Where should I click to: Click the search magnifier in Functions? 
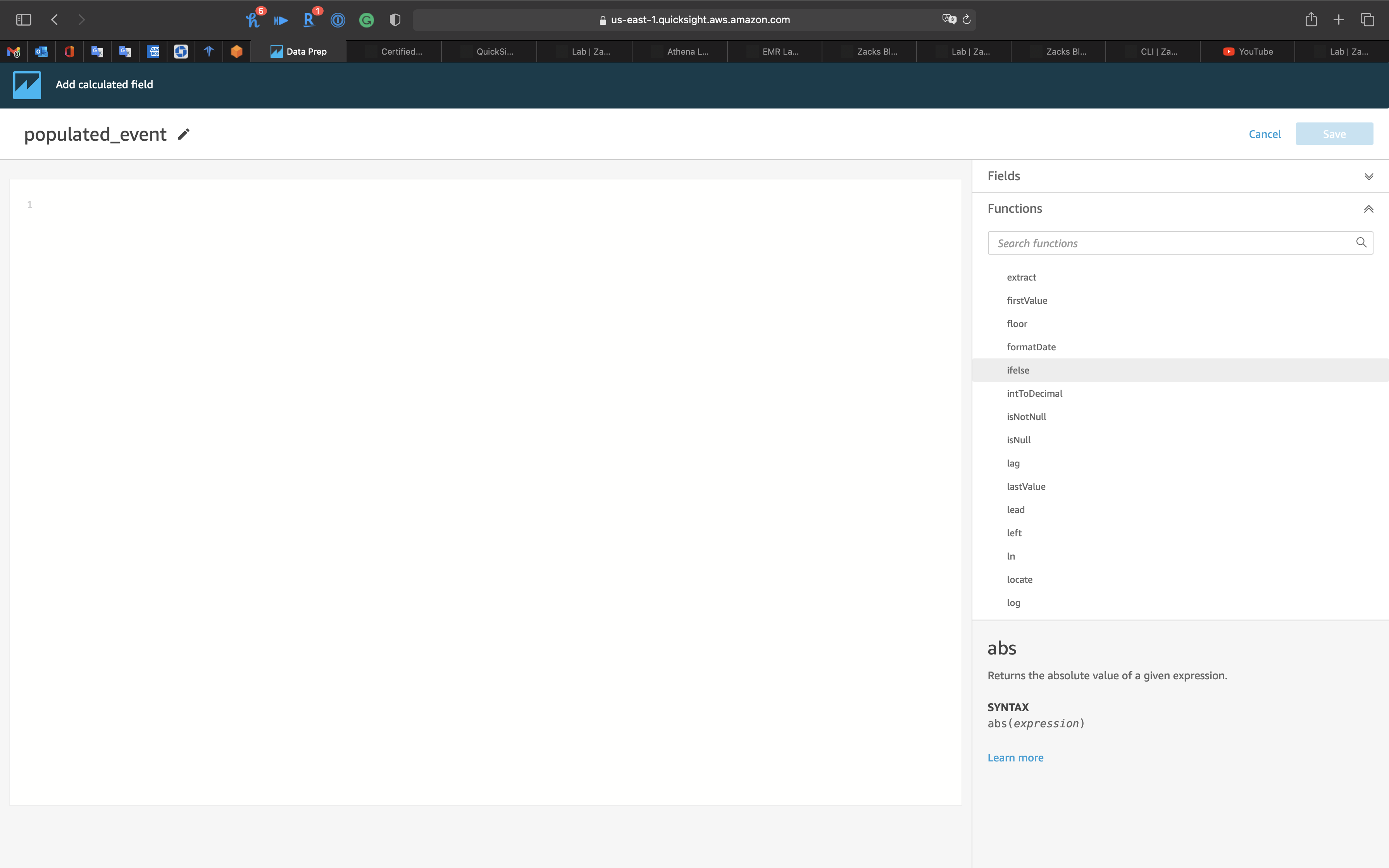tap(1361, 243)
